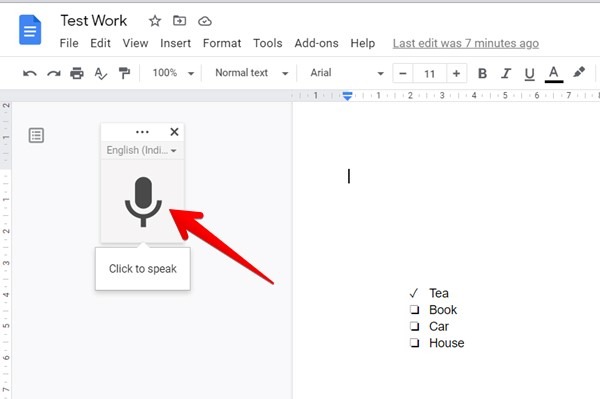Open the English (India) language dropdown
Viewport: 600px width, 399px height.
pos(141,150)
